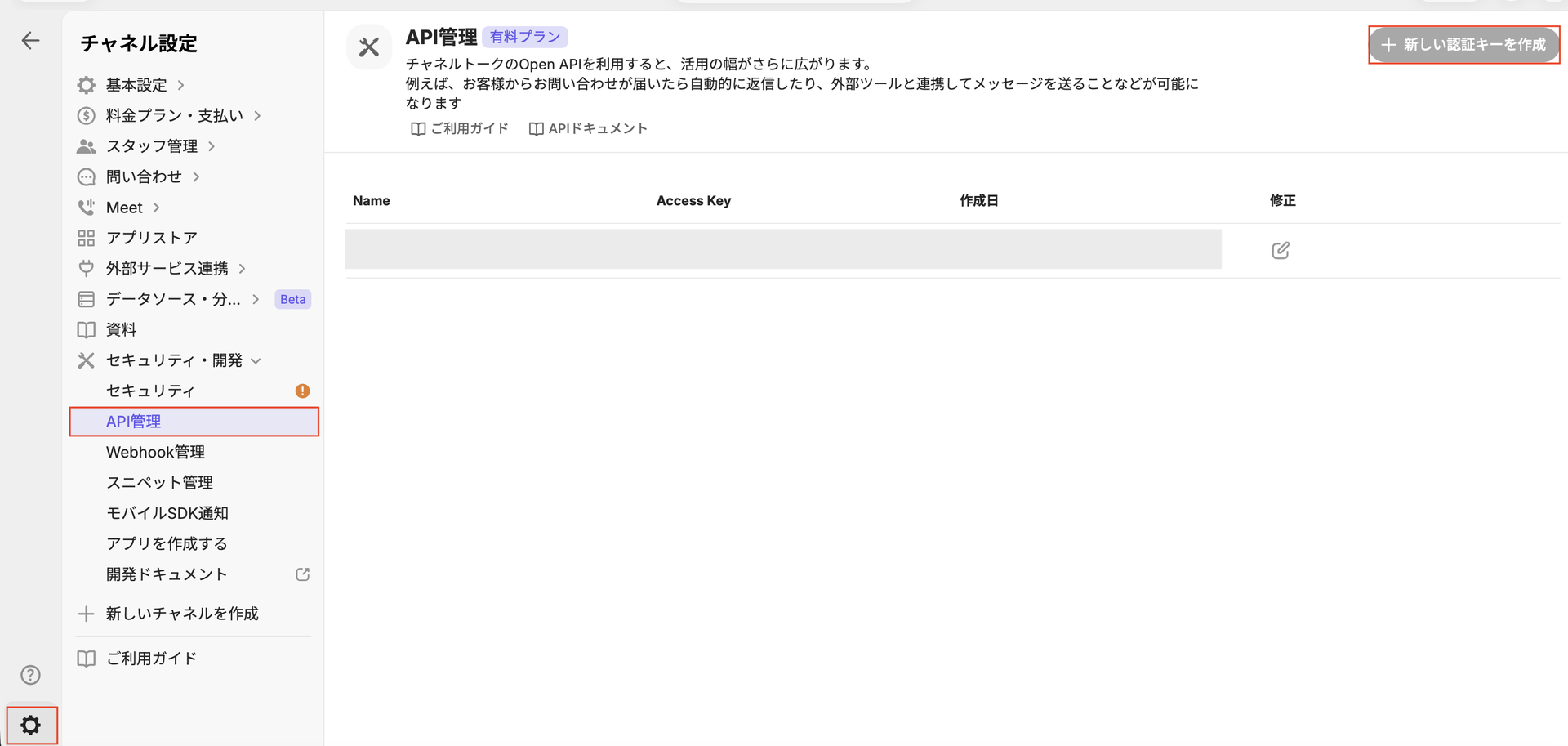Click the Name column header
This screenshot has width=1568, height=746.
372,201
